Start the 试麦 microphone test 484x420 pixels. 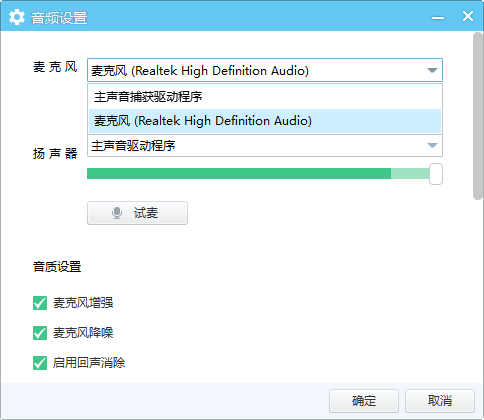(x=137, y=213)
